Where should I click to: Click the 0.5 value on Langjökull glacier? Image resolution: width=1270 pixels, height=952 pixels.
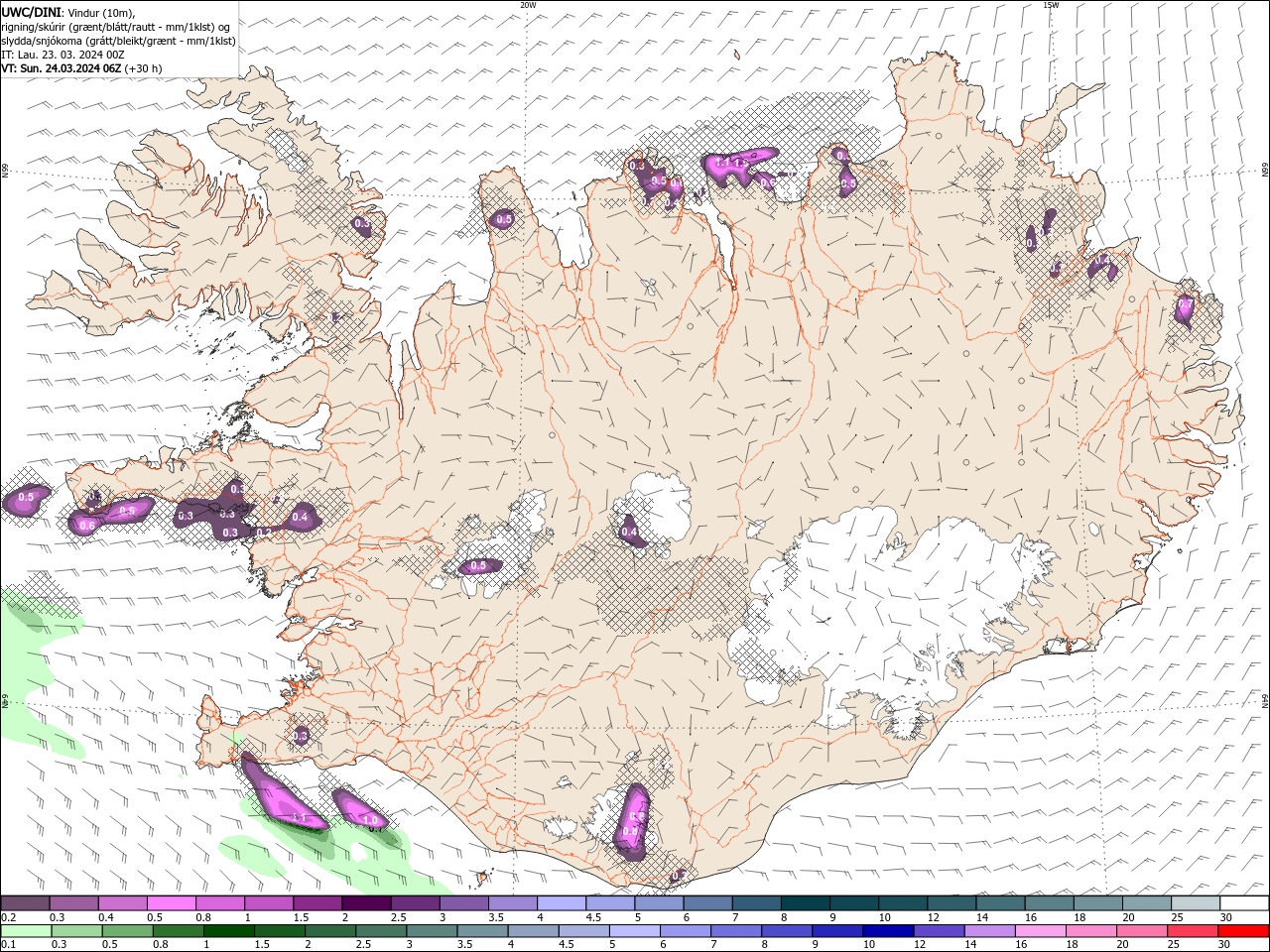(478, 566)
